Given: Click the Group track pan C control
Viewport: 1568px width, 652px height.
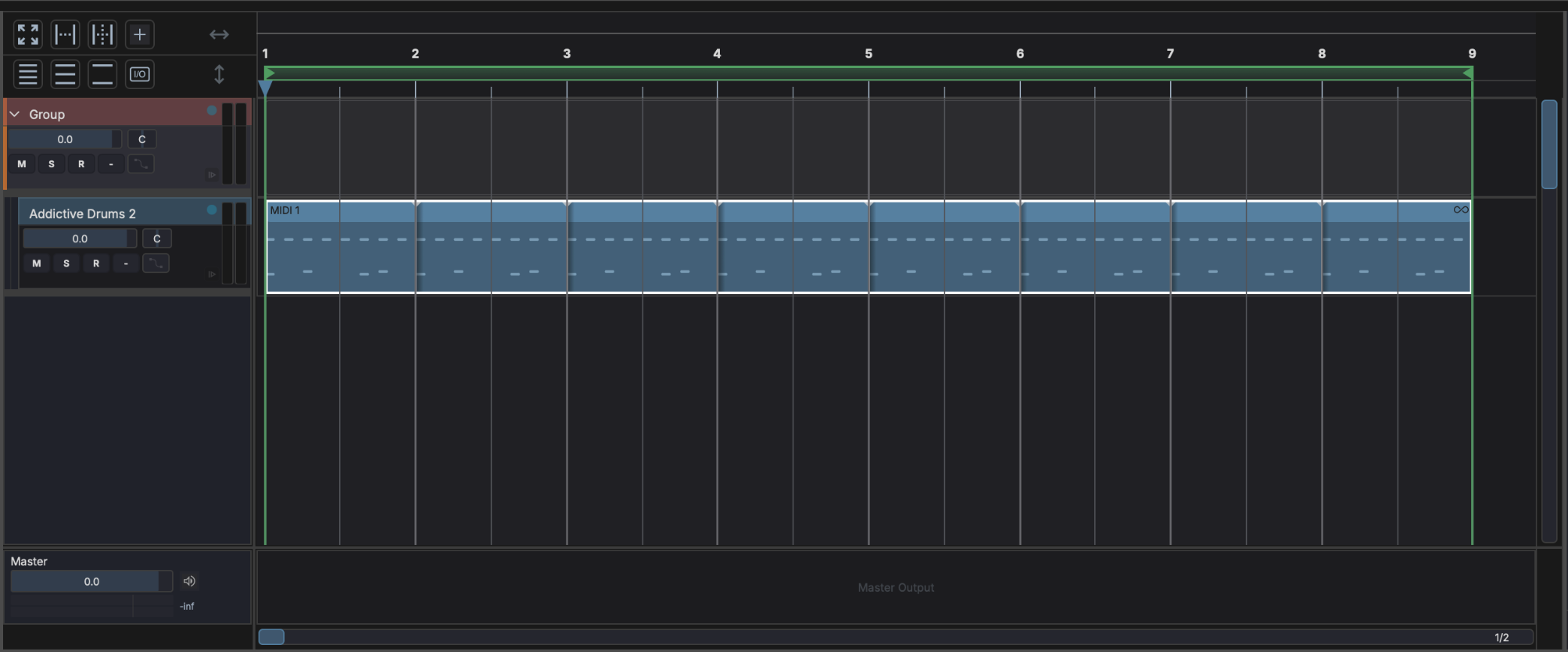Looking at the screenshot, I should pos(141,139).
